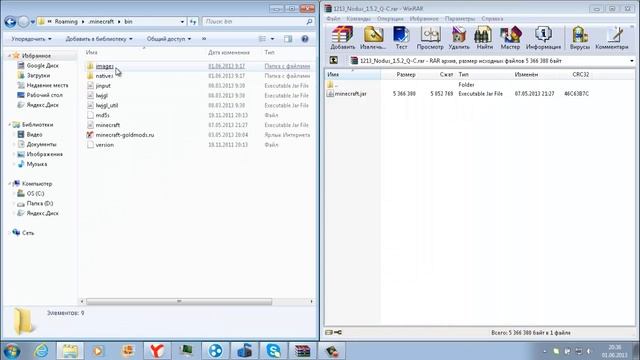Click the WinRAR Virus scan (Вирусы) icon
Screen dimensions: 640x360
(x=580, y=38)
